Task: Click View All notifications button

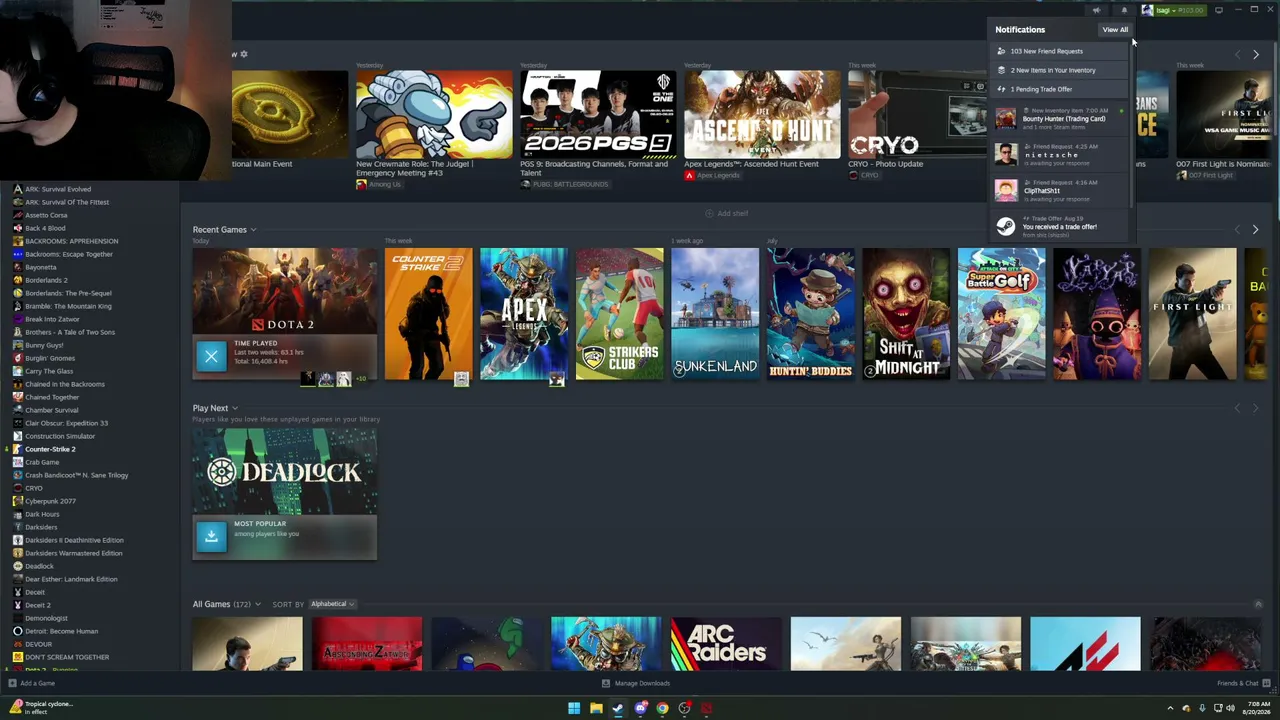Action: point(1115,30)
